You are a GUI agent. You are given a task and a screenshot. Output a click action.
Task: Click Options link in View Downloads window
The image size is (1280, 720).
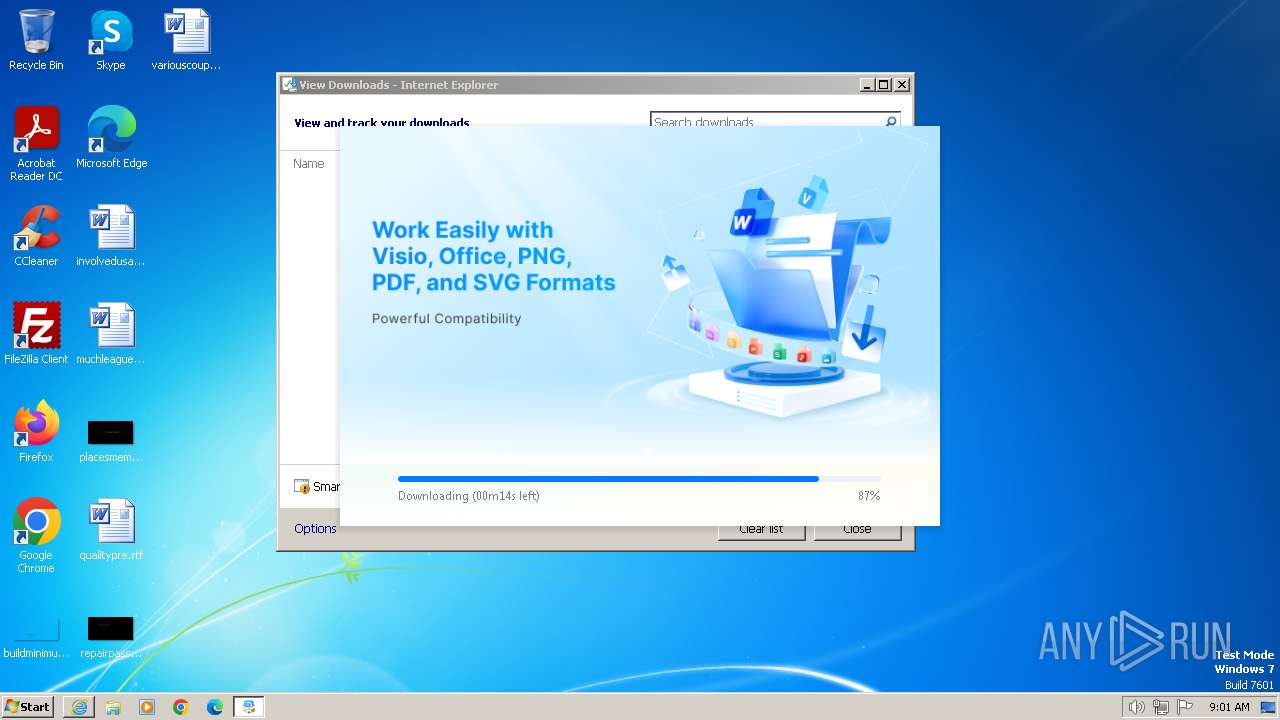[x=315, y=529]
